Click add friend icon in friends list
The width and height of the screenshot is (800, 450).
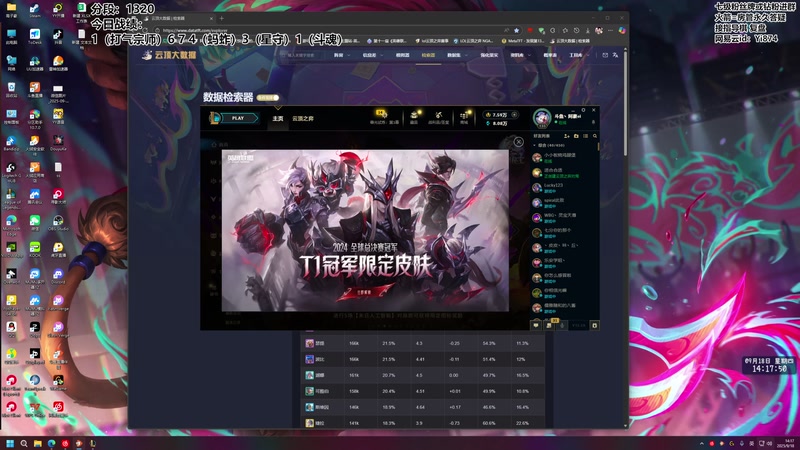pos(566,136)
